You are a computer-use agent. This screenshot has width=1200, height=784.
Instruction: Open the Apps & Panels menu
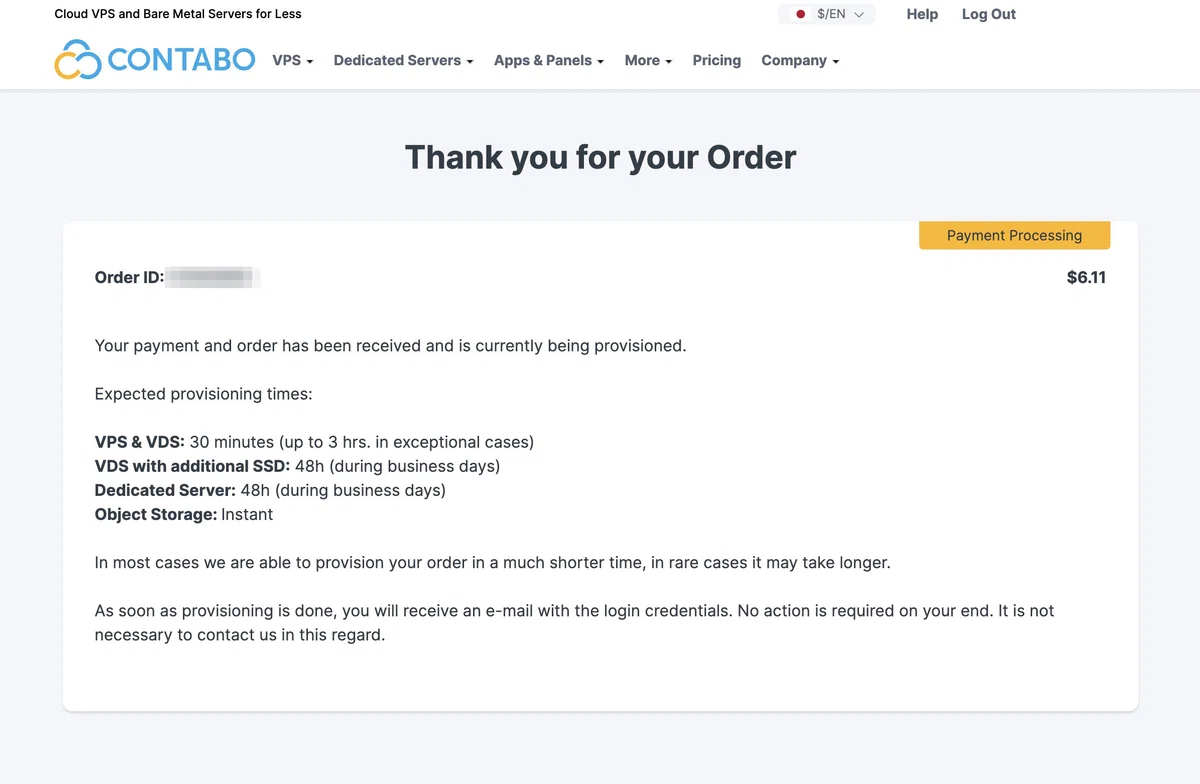[549, 60]
